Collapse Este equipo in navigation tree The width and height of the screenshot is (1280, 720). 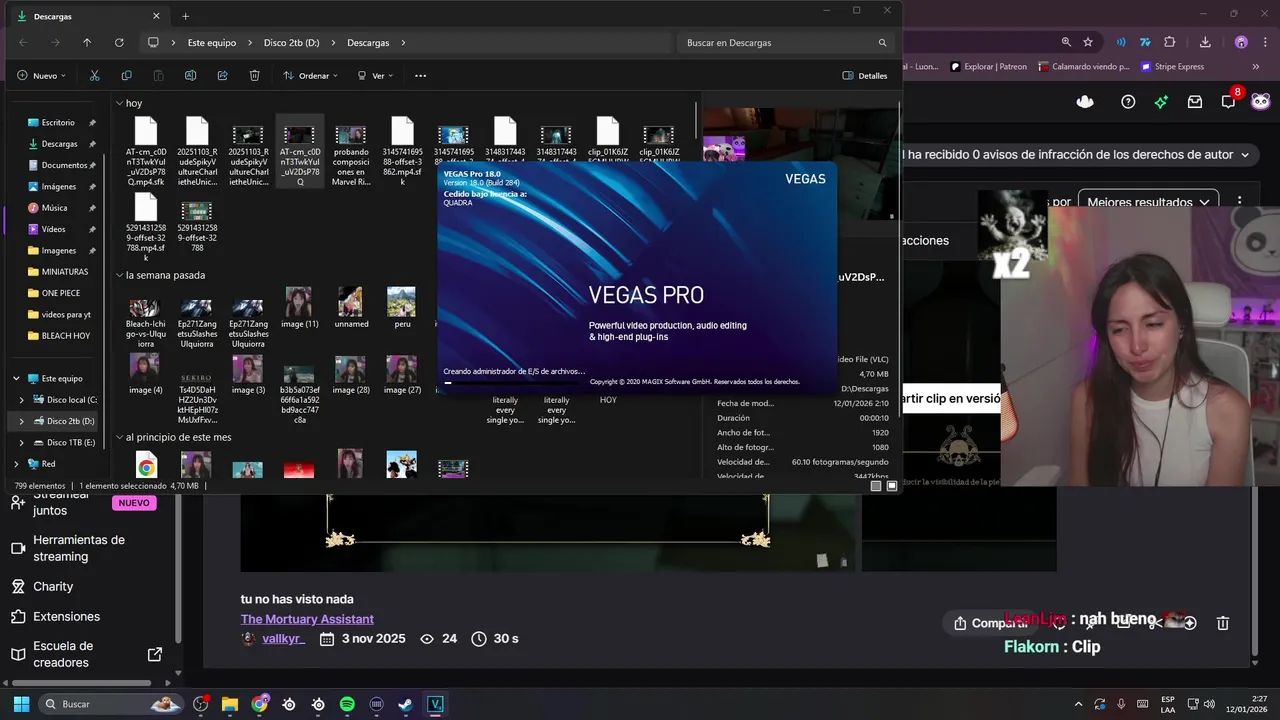(x=16, y=379)
